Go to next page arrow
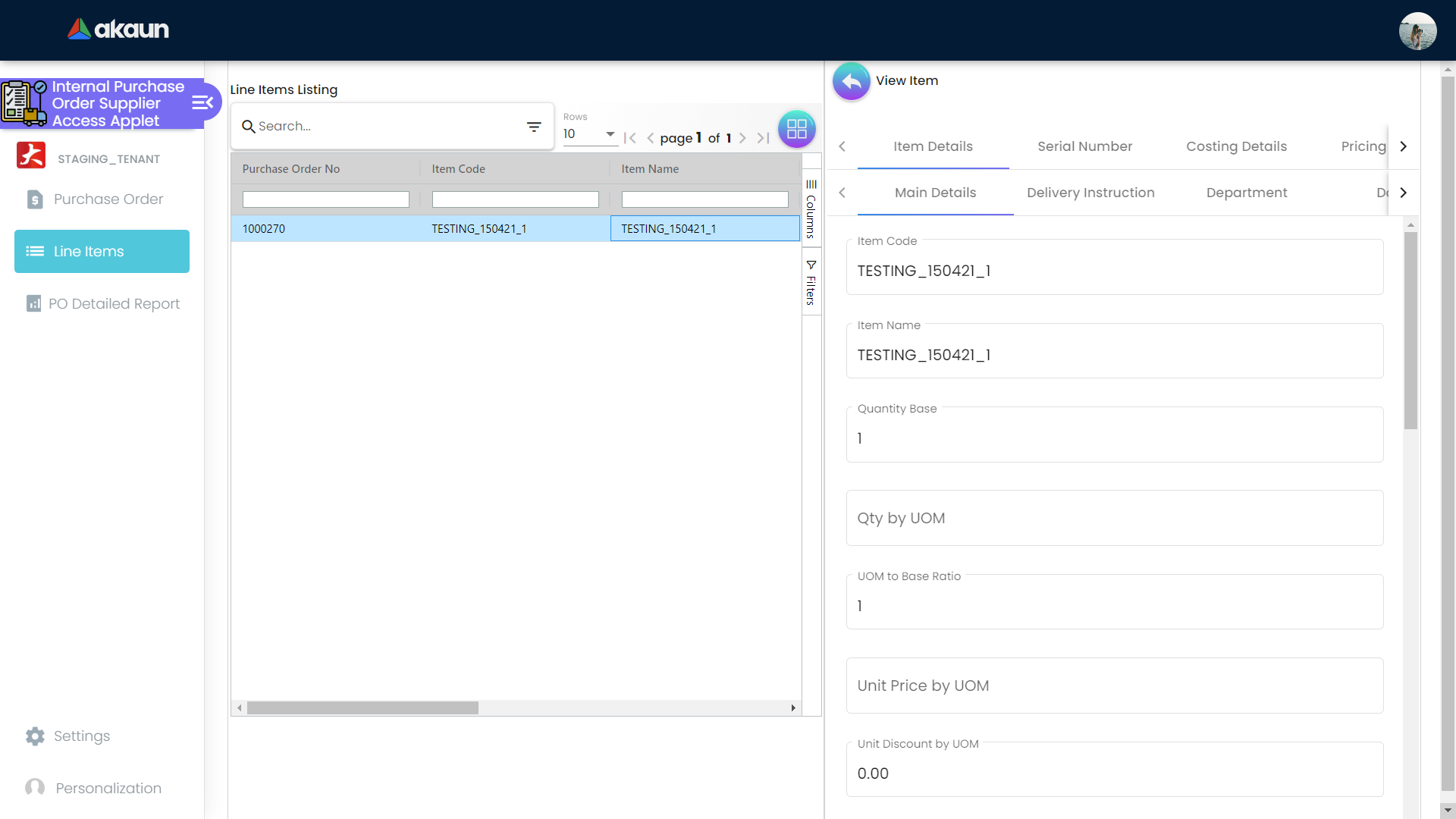Screen dimensions: 1456x819 742,138
